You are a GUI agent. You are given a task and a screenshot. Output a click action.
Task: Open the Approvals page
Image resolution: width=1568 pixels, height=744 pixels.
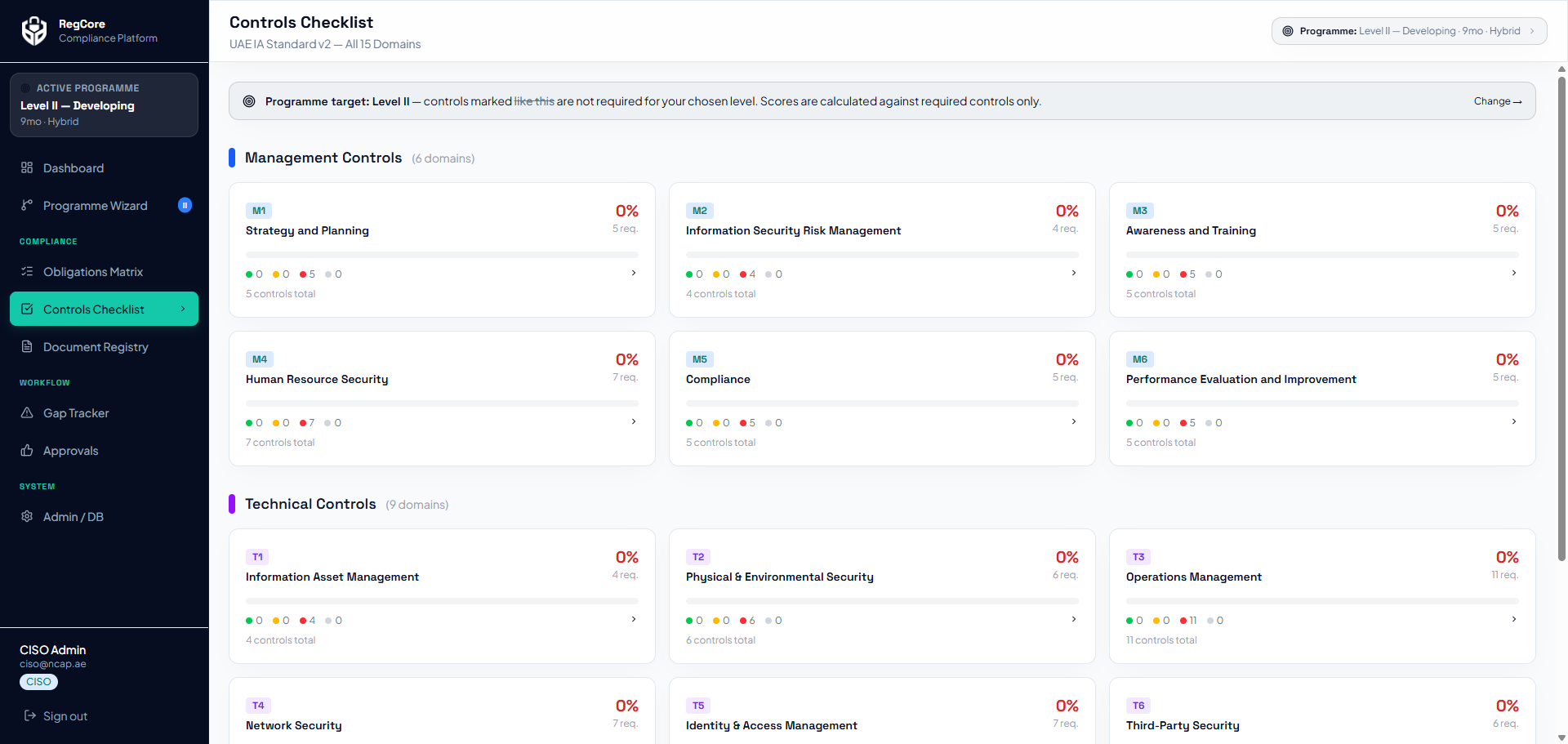coord(104,450)
